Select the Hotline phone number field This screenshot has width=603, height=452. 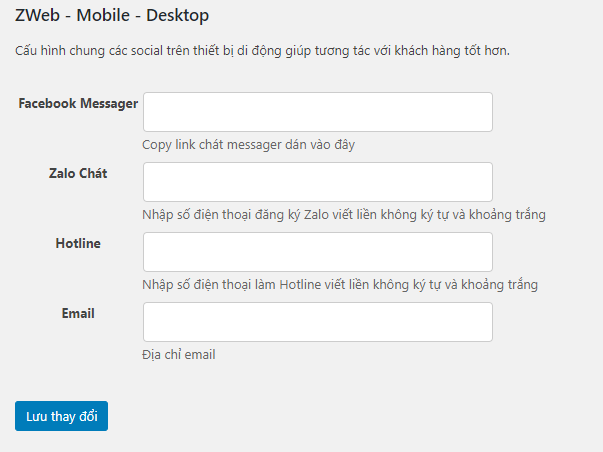point(318,252)
